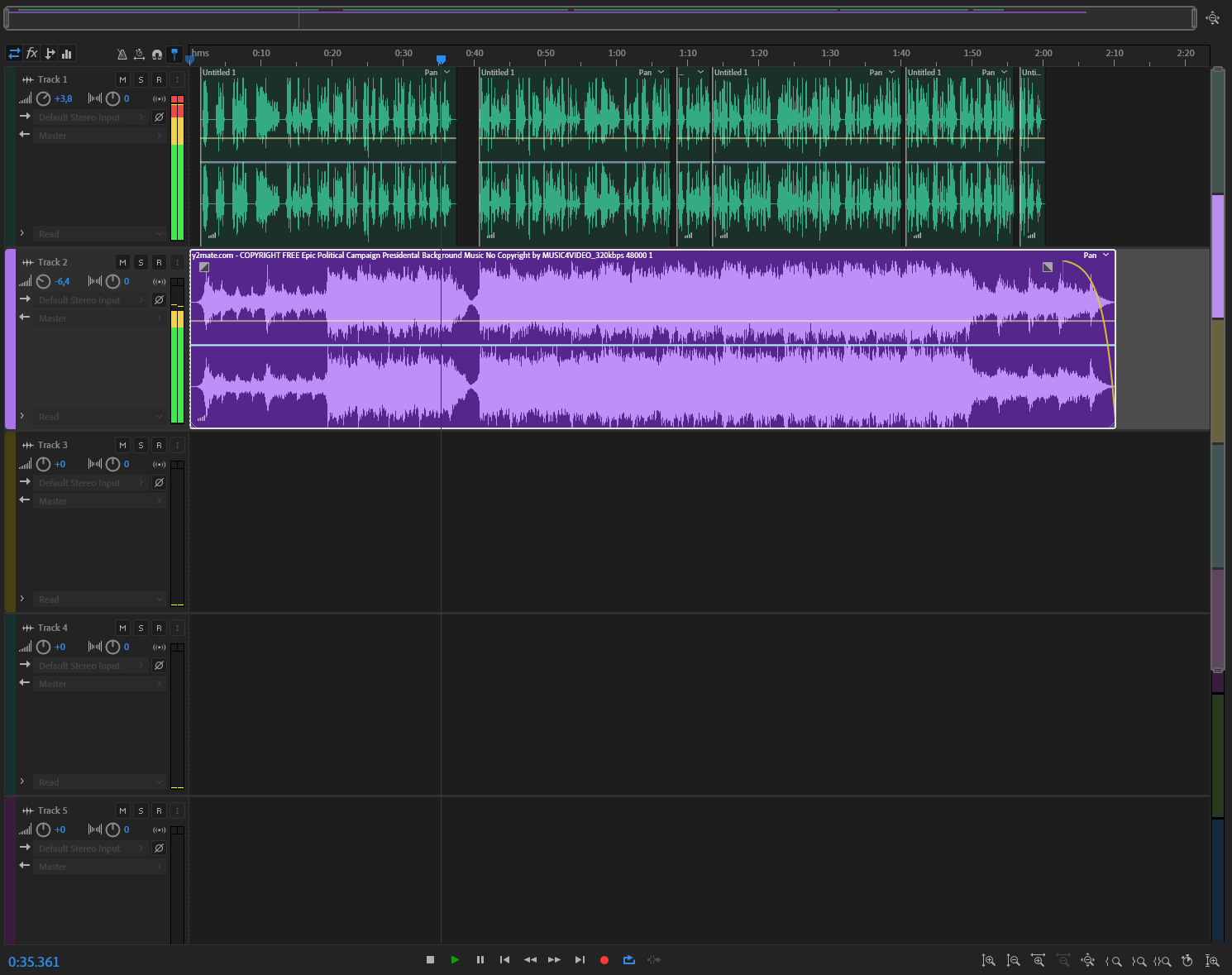Click the Track 2 volume knob
Image resolution: width=1232 pixels, height=975 pixels.
pyautogui.click(x=44, y=282)
